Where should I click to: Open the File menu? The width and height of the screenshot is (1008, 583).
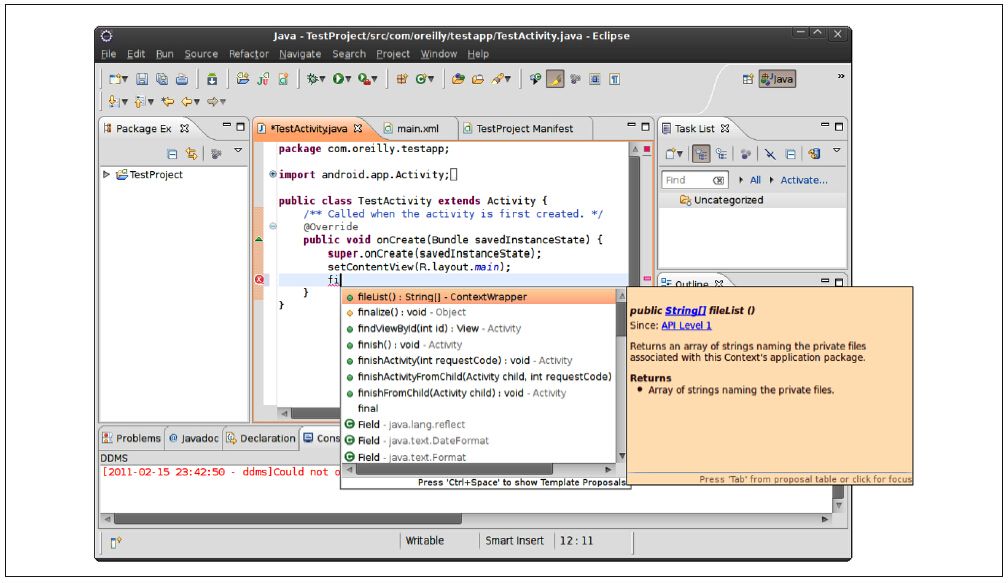(109, 54)
